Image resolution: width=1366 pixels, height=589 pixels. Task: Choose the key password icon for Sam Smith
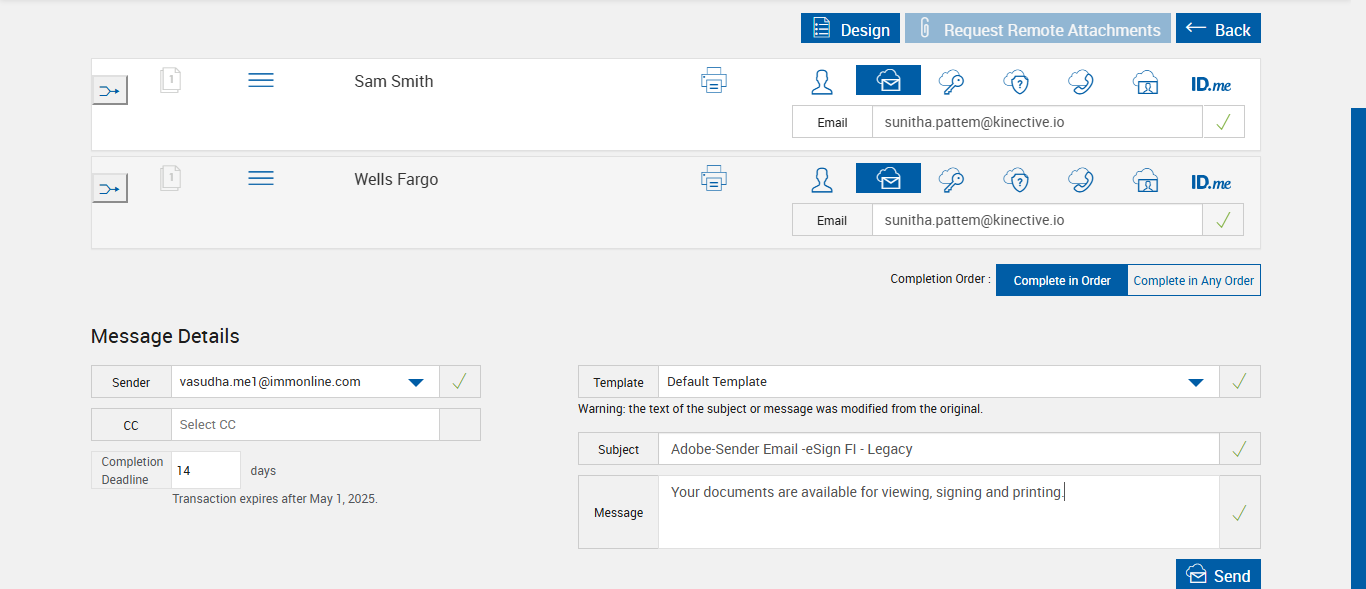(x=951, y=81)
